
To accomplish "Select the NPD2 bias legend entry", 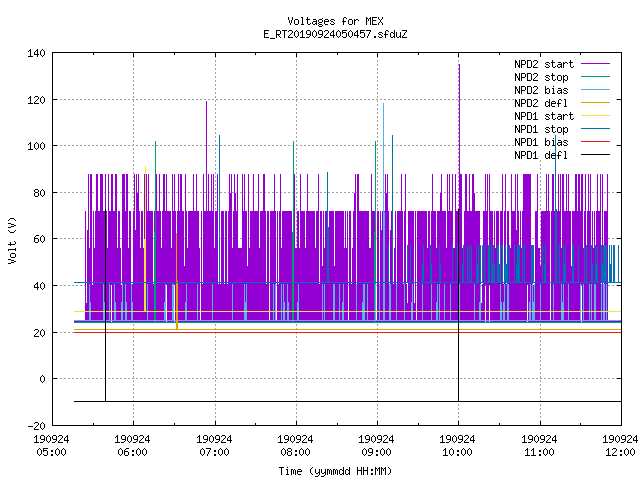I will point(541,90).
